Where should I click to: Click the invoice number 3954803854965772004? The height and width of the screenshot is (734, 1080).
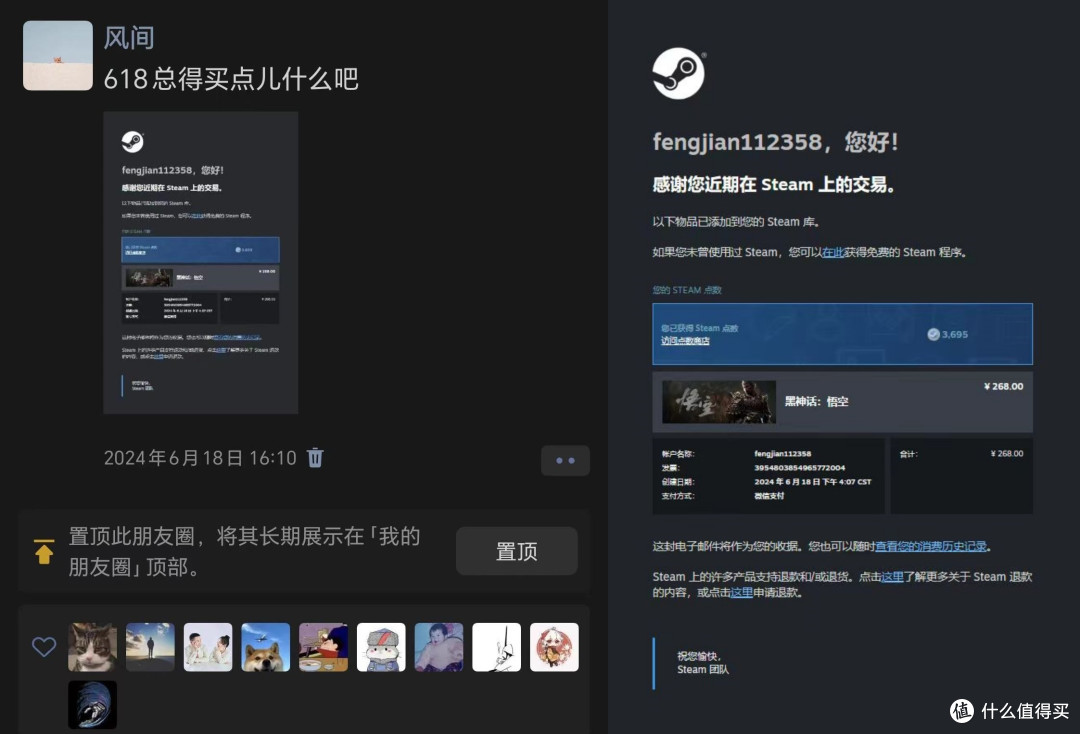800,468
